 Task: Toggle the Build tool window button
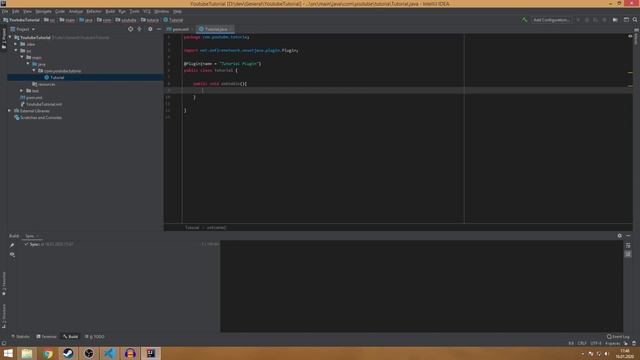(71, 337)
